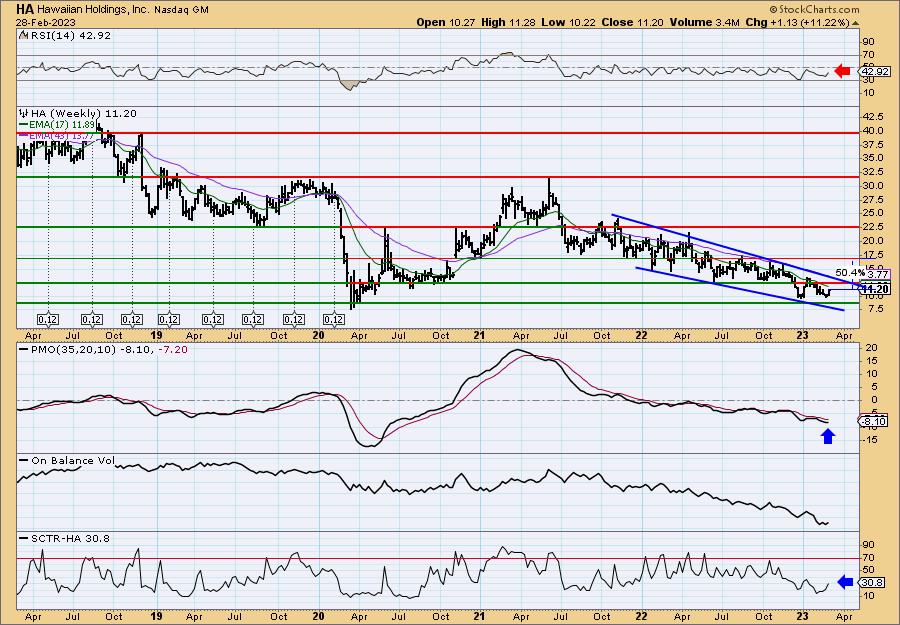This screenshot has width=900, height=625.
Task: Click the 22.5 price axis label
Action: pos(874,227)
